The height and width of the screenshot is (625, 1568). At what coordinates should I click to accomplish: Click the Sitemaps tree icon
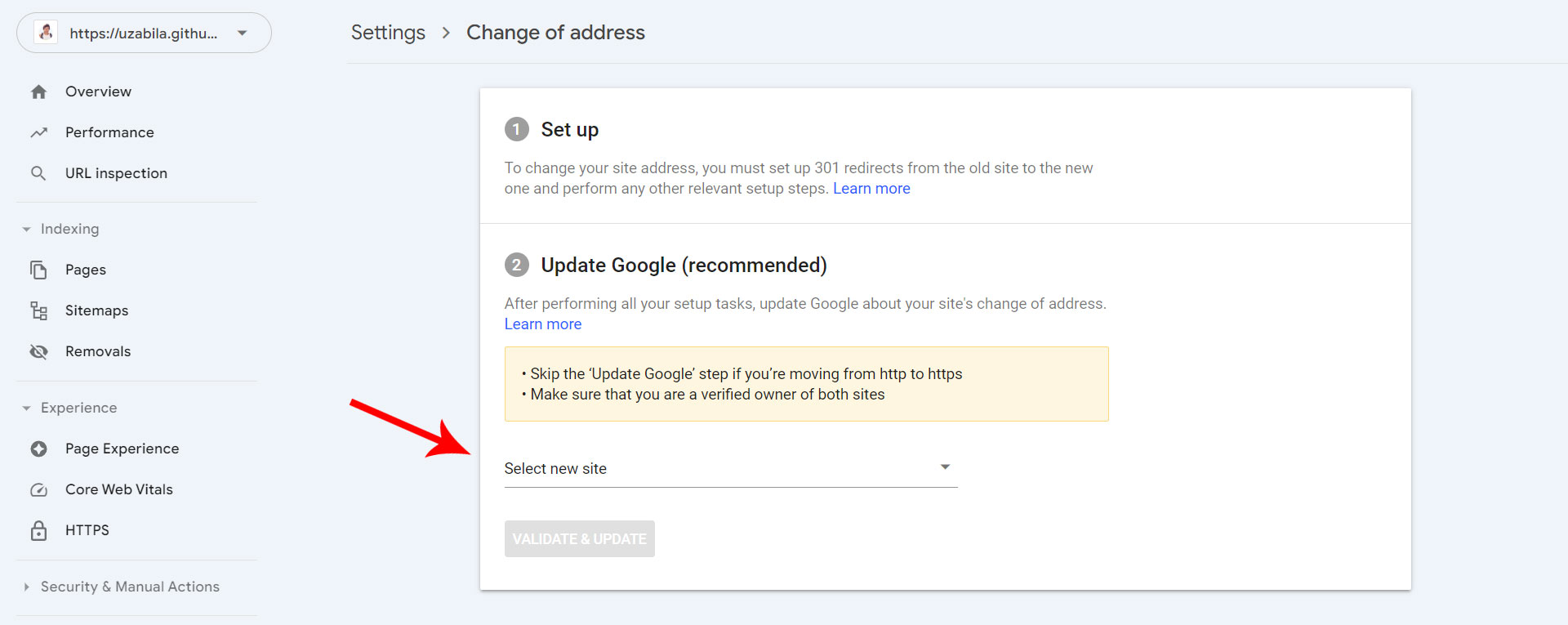(38, 310)
